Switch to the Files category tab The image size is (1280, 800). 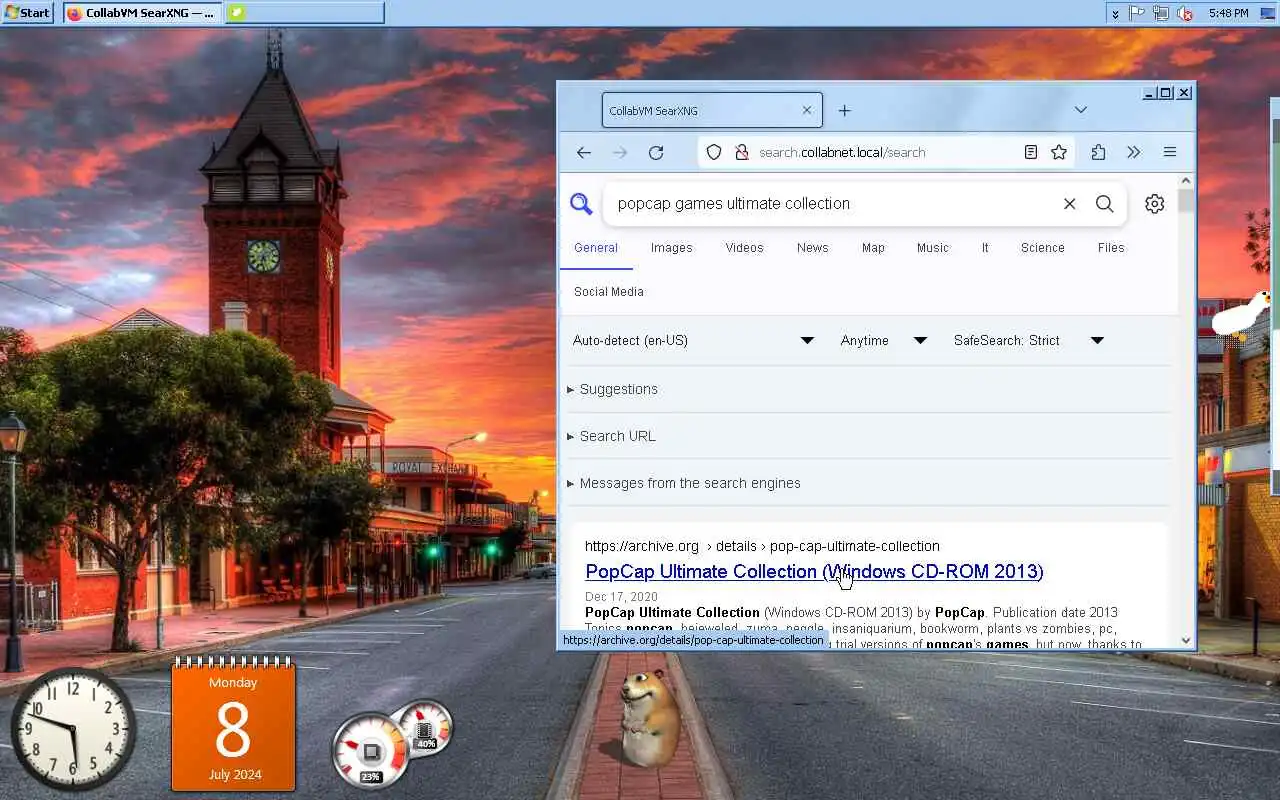(x=1111, y=248)
